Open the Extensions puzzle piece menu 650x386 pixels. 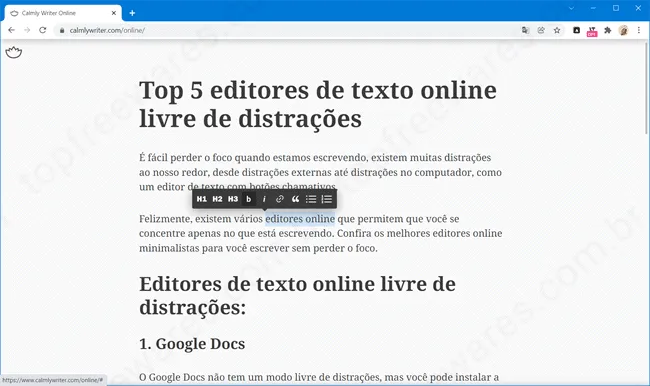[608, 30]
